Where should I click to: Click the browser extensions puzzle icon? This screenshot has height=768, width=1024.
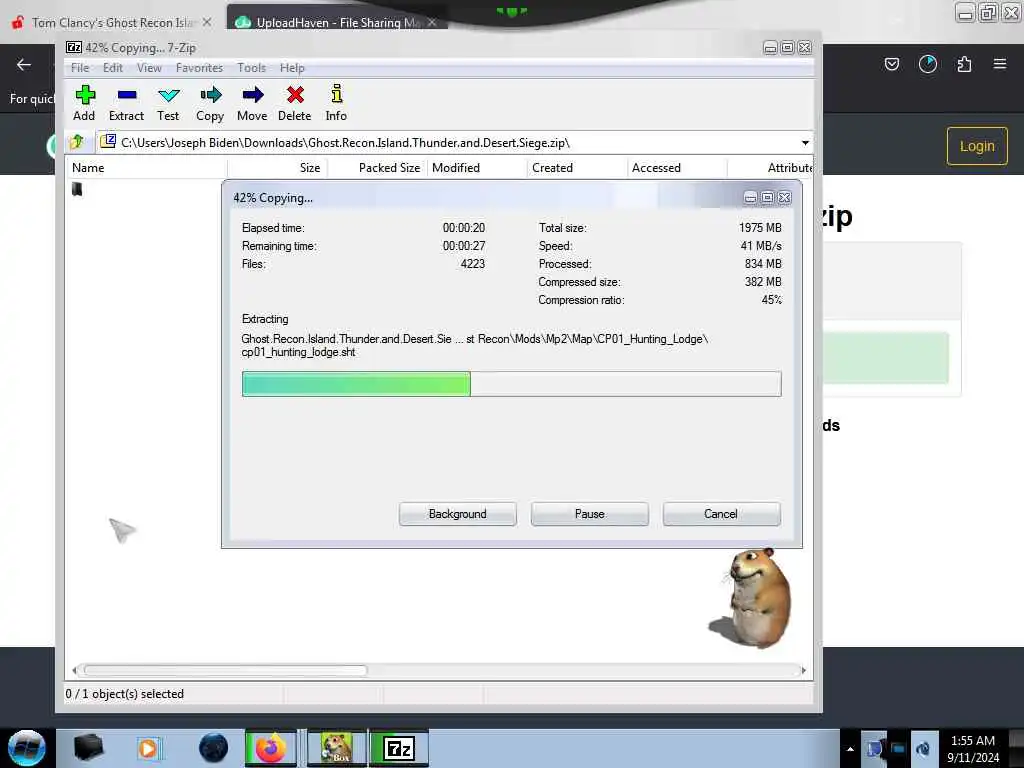[x=964, y=64]
